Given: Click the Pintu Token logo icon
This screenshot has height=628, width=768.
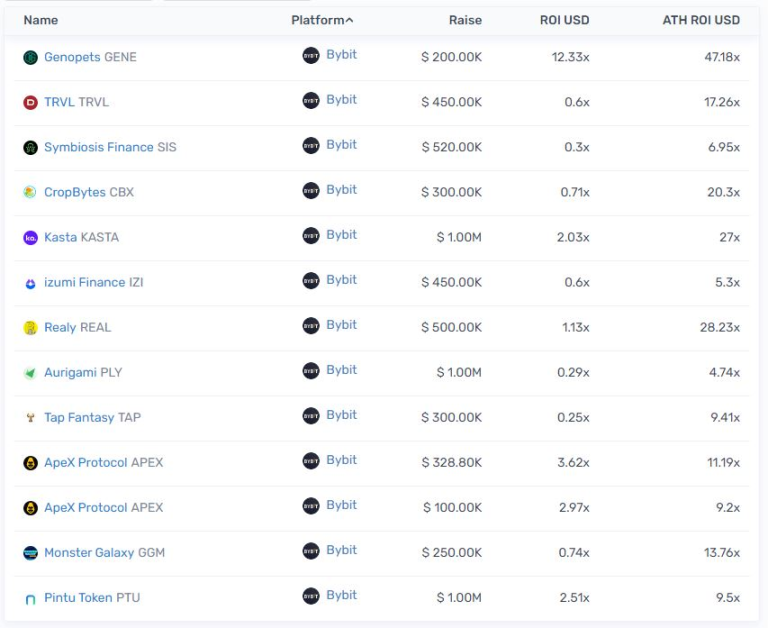Looking at the screenshot, I should click(30, 599).
